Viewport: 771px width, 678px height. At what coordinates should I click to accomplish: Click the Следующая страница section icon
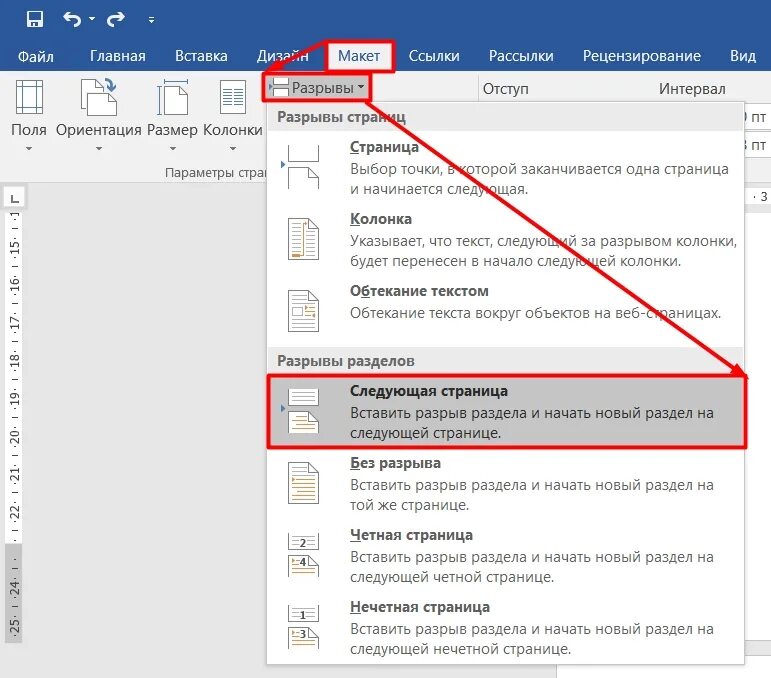coord(302,410)
